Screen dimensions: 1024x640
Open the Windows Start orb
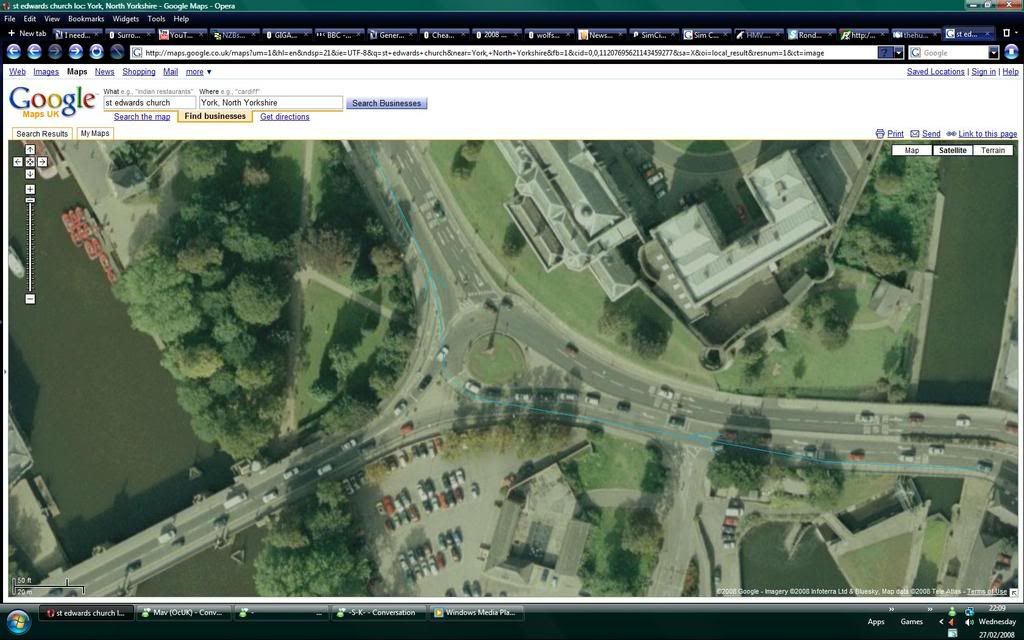[18, 621]
